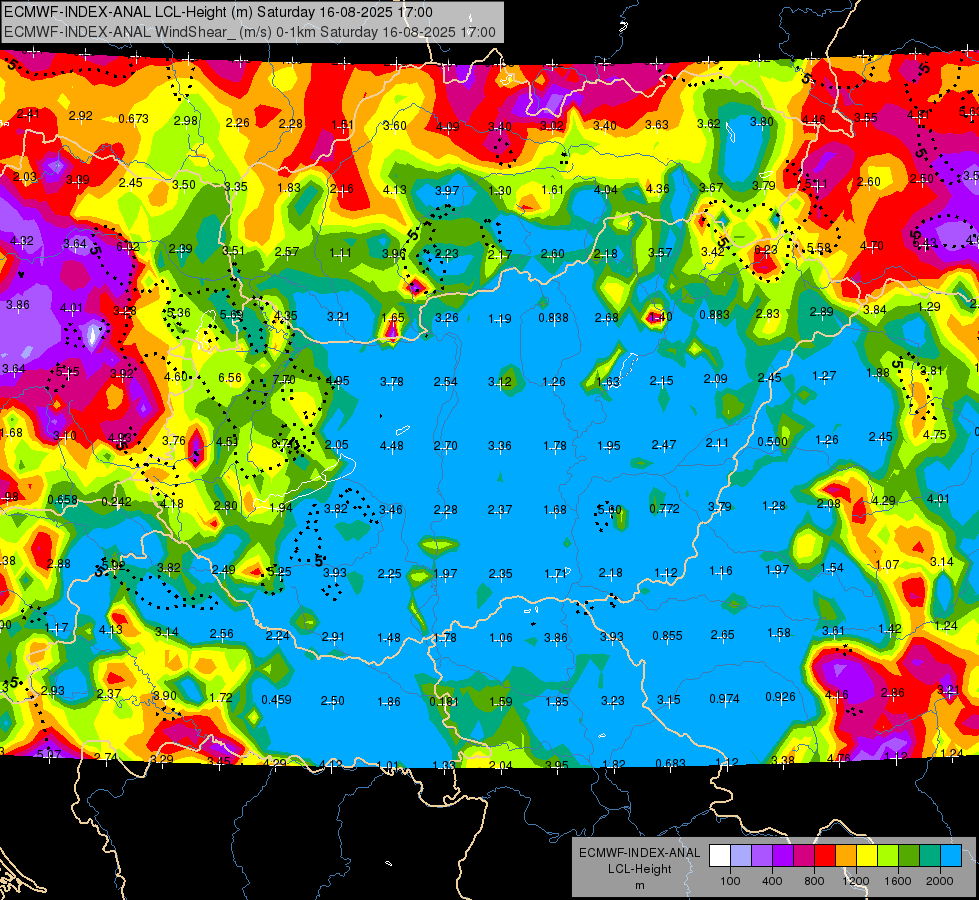Click the wind shear value 3.81
This screenshot has width=979, height=900.
click(x=931, y=371)
